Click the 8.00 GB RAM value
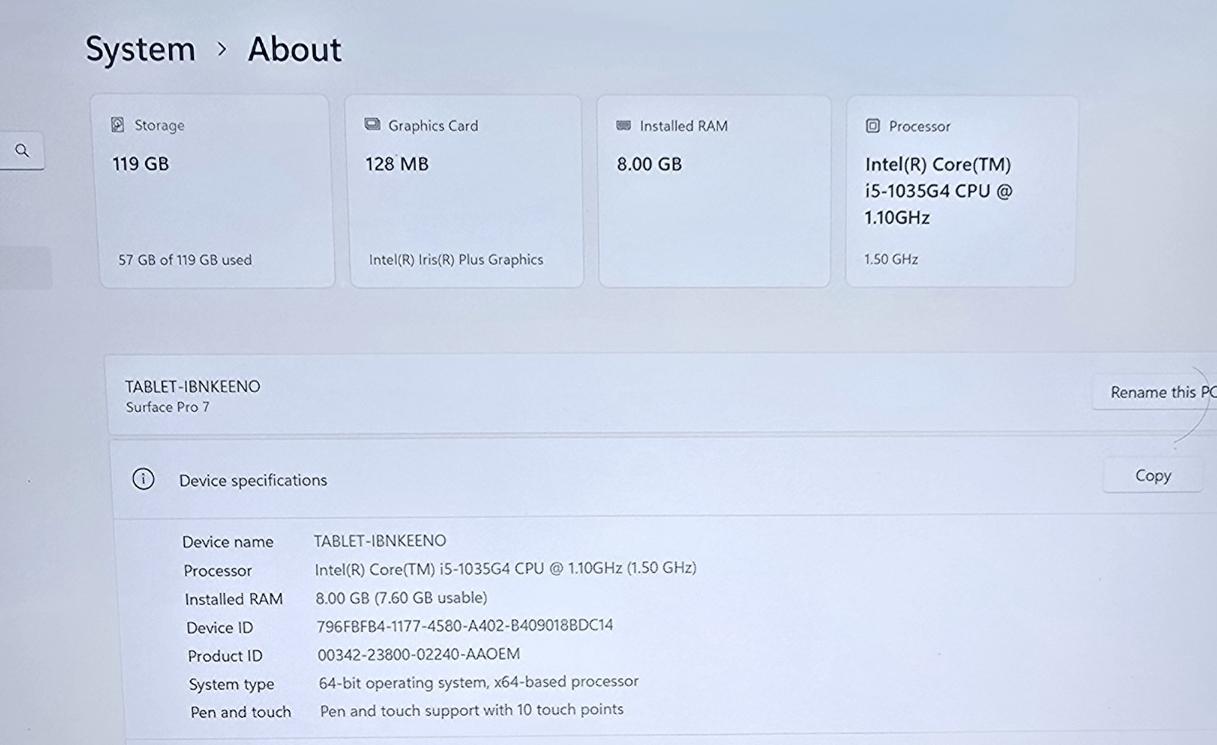The width and height of the screenshot is (1217, 745). pyautogui.click(x=650, y=164)
